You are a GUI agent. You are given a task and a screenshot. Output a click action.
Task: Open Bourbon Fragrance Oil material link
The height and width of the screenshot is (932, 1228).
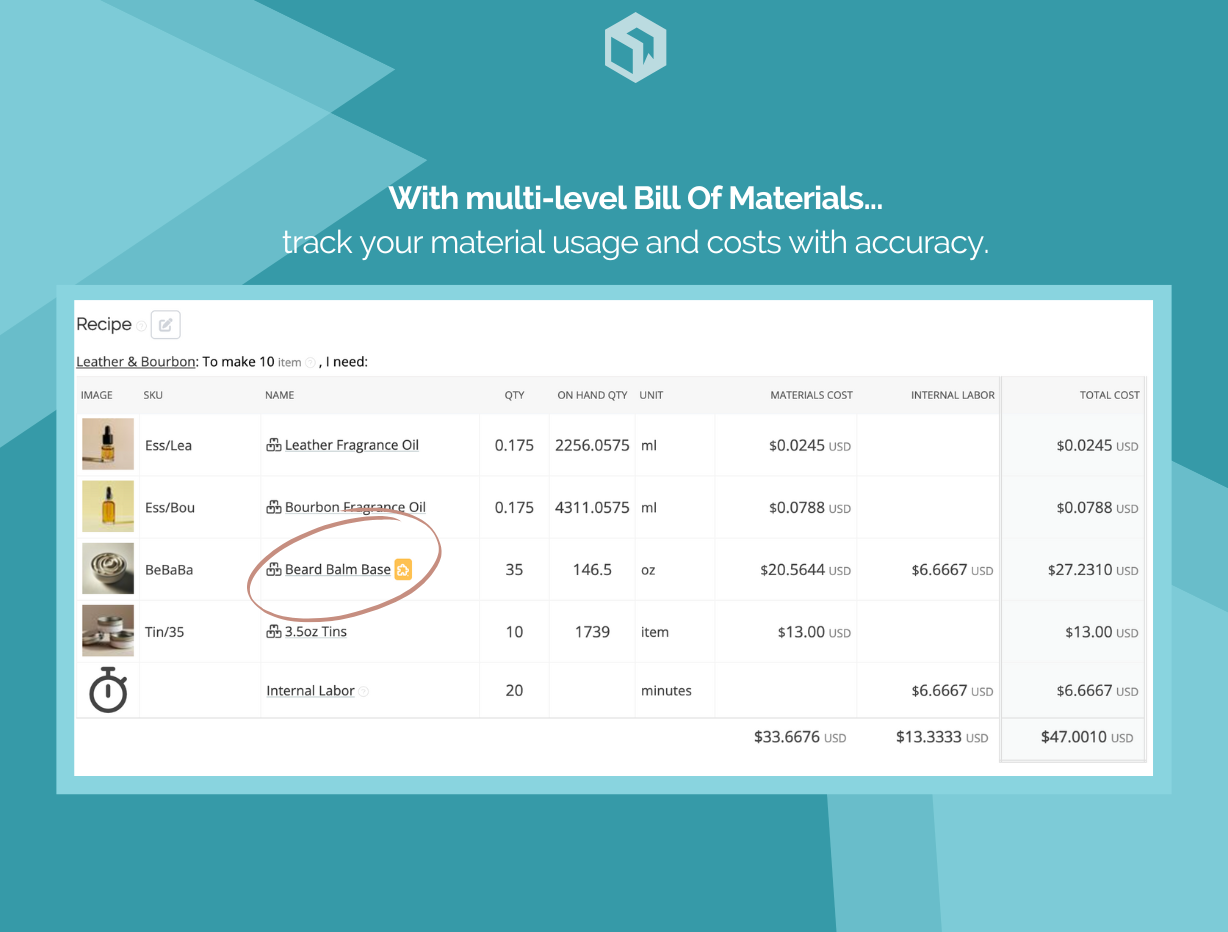coord(355,507)
